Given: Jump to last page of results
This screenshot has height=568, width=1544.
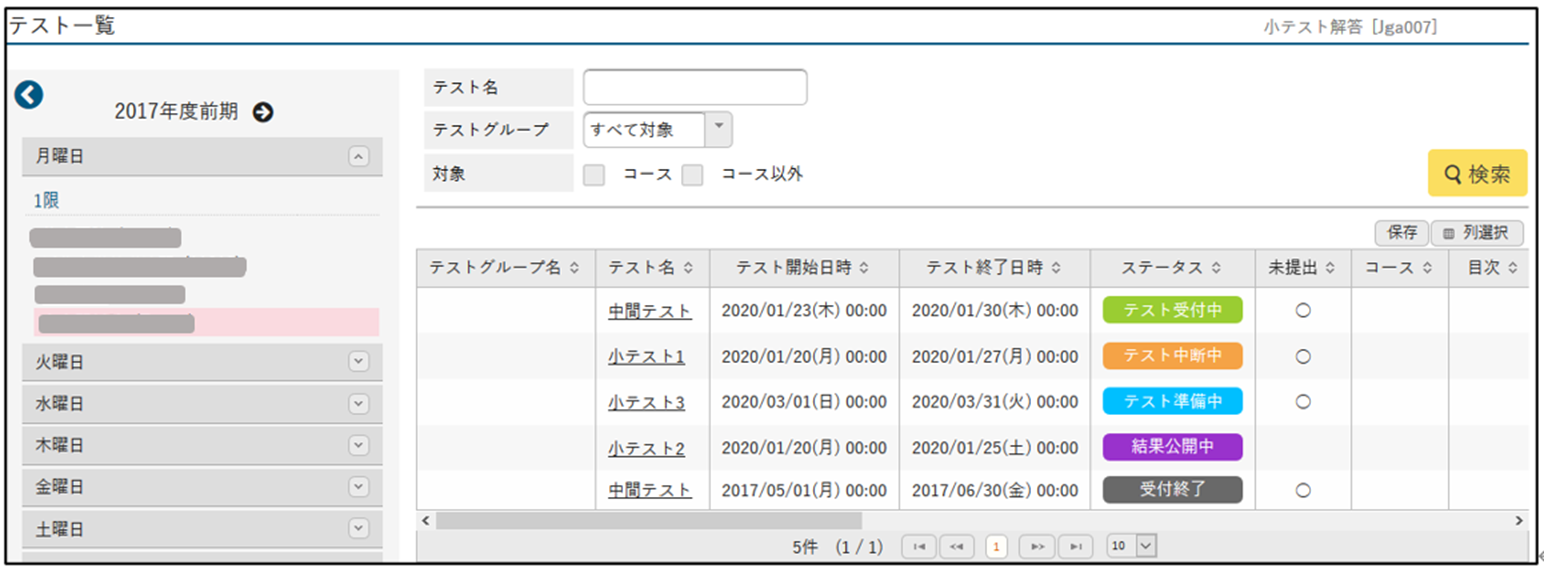Looking at the screenshot, I should pos(1075,546).
